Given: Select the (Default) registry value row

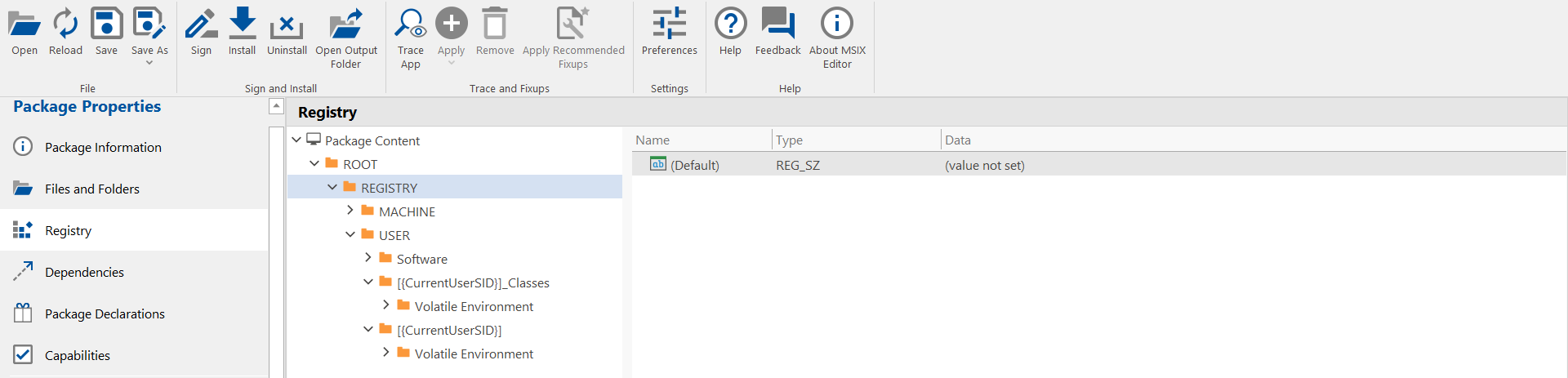Looking at the screenshot, I should [694, 165].
